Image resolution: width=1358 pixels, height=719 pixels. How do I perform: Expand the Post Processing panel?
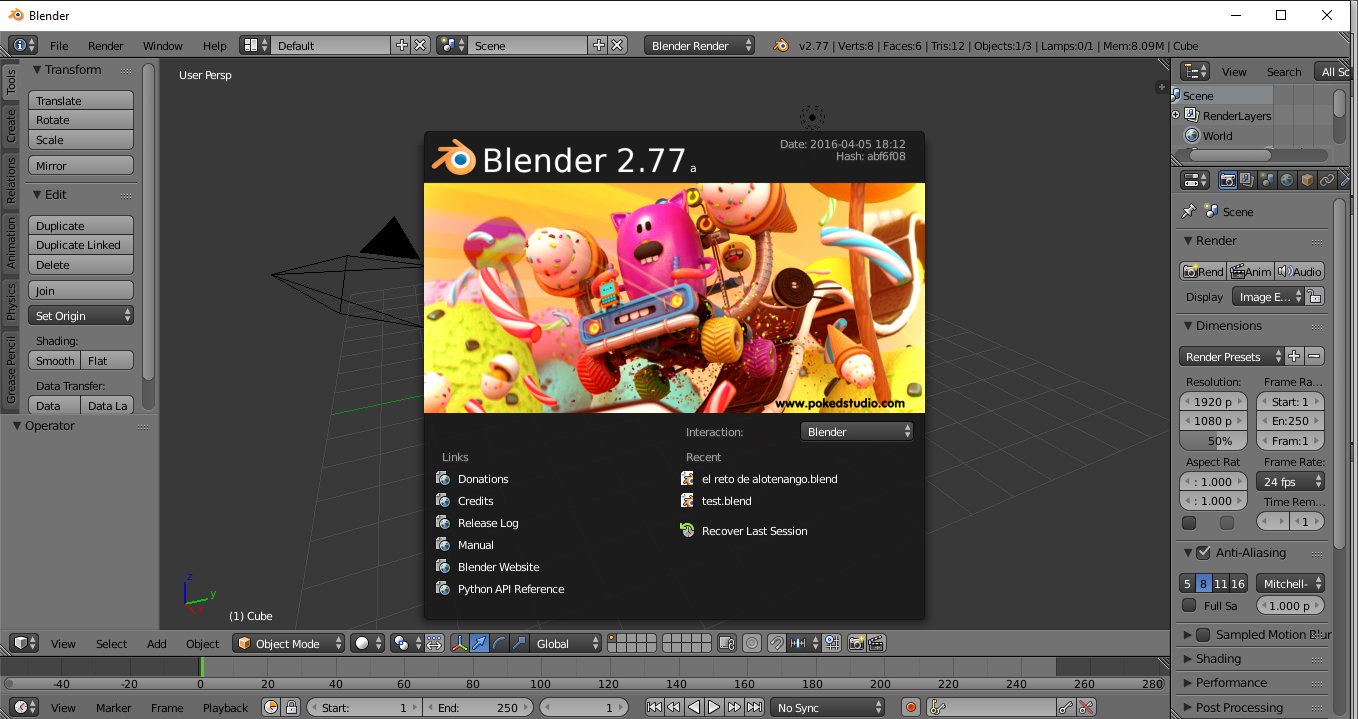click(1188, 707)
